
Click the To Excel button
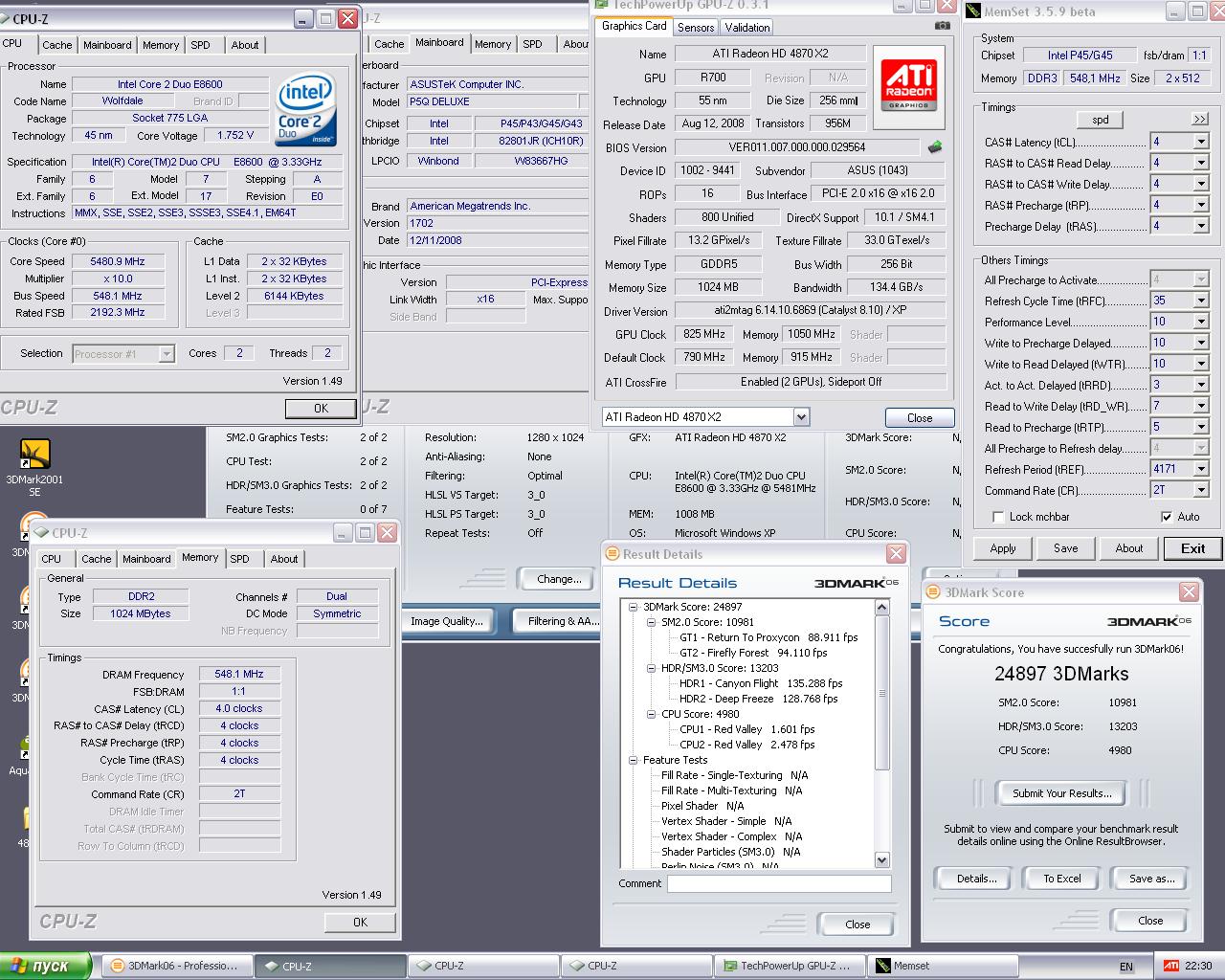(x=1061, y=879)
